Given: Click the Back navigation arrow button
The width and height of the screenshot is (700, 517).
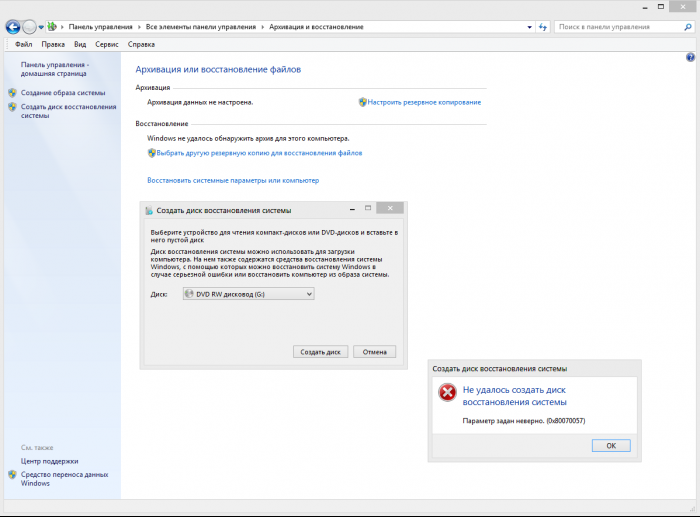Looking at the screenshot, I should pyautogui.click(x=13, y=27).
